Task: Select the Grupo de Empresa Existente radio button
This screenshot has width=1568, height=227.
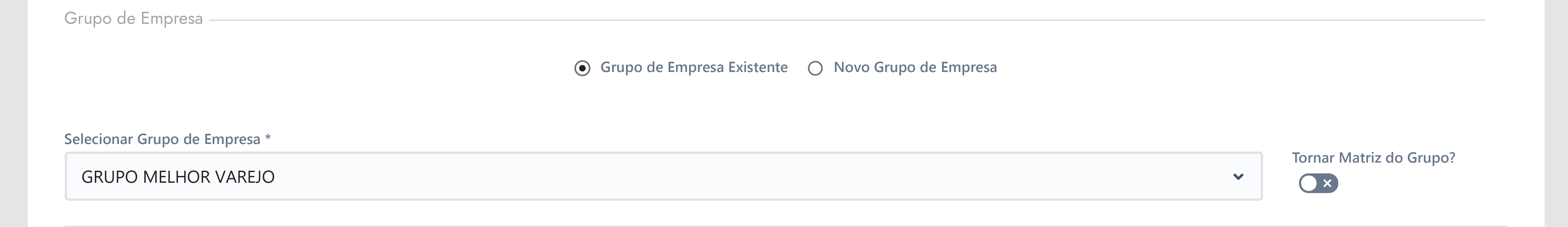Action: [x=582, y=68]
